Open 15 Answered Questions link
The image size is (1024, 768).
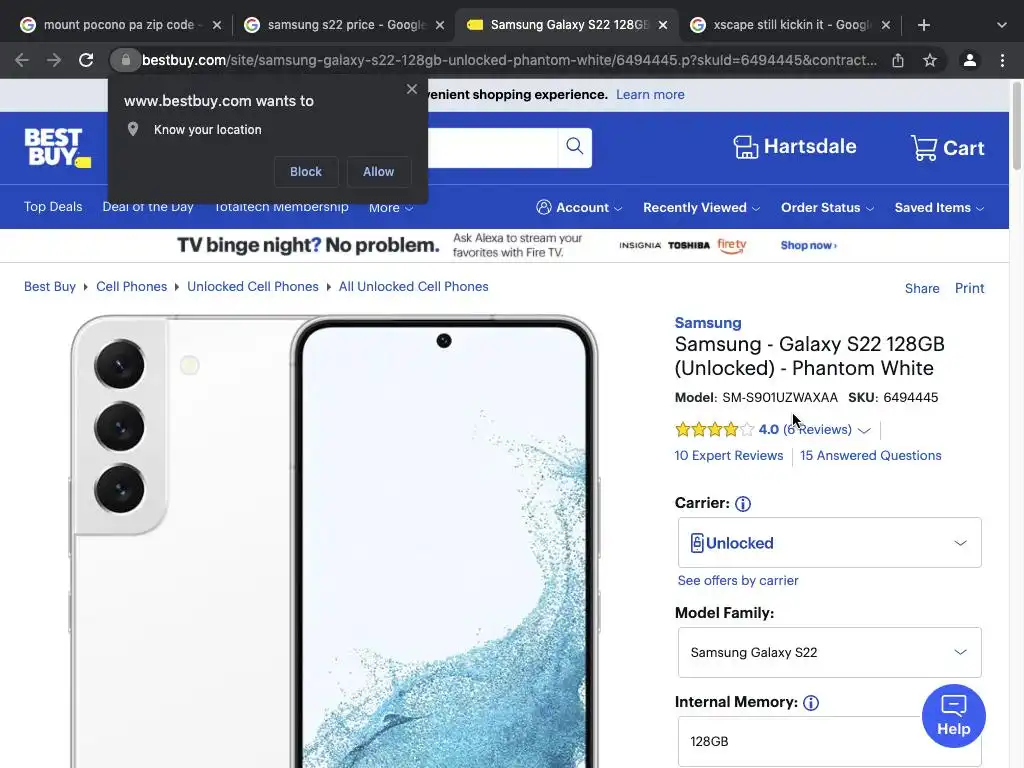point(871,456)
